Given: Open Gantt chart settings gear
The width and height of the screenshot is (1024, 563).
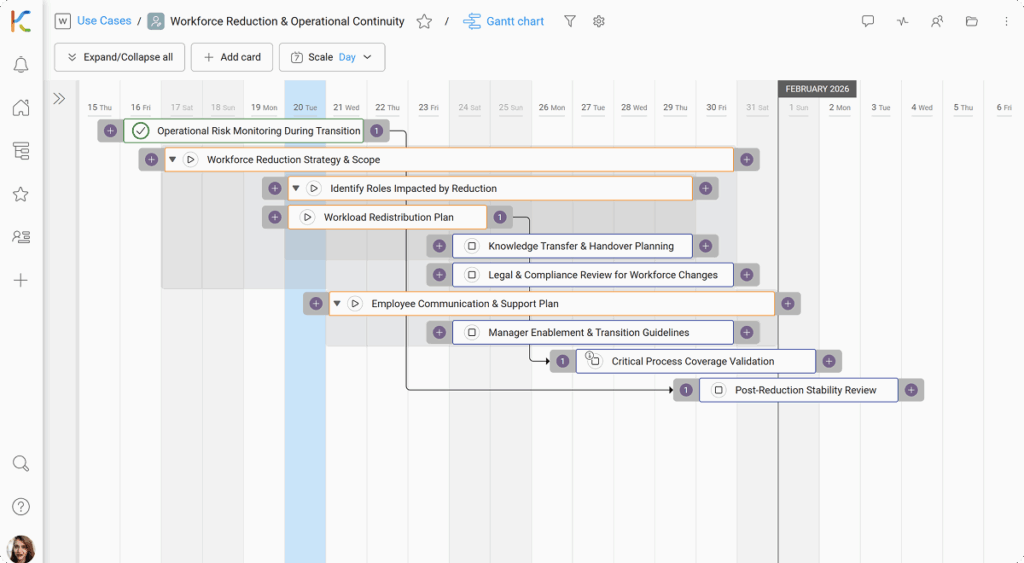Looking at the screenshot, I should (x=599, y=21).
